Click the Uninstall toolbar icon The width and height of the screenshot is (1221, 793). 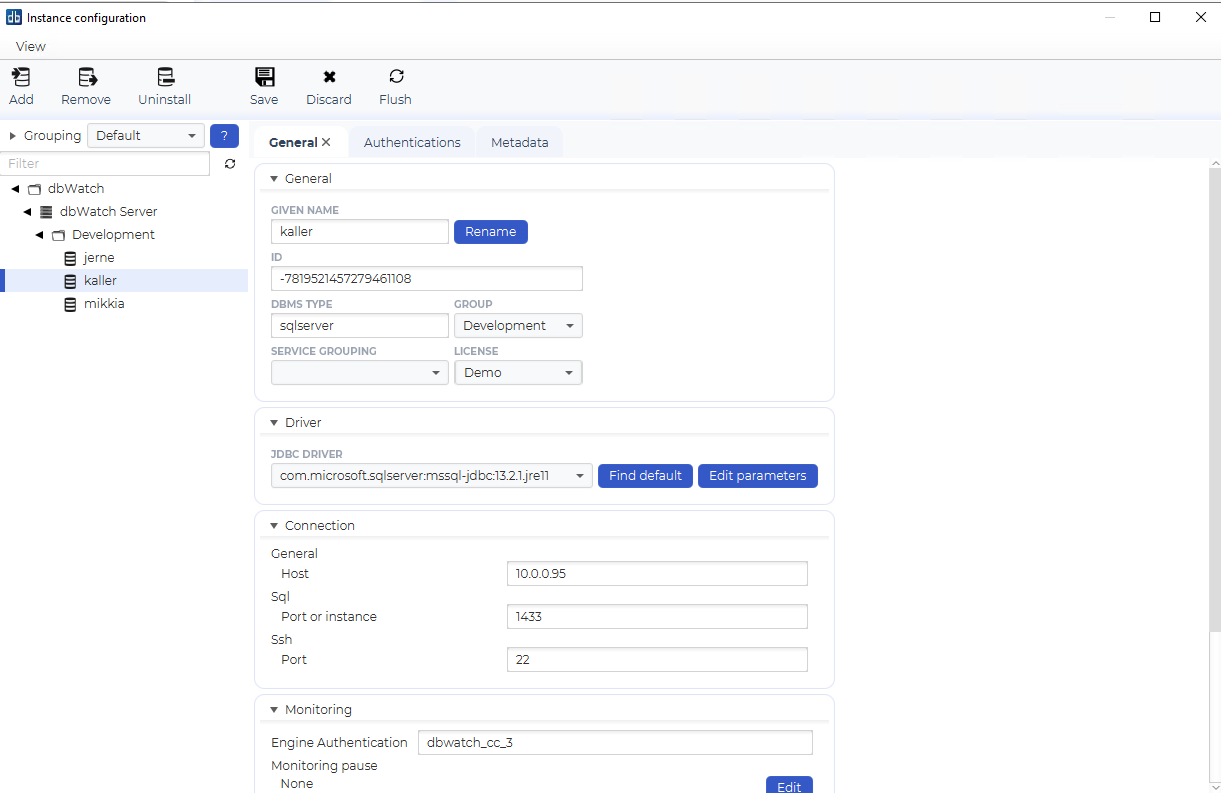point(165,78)
